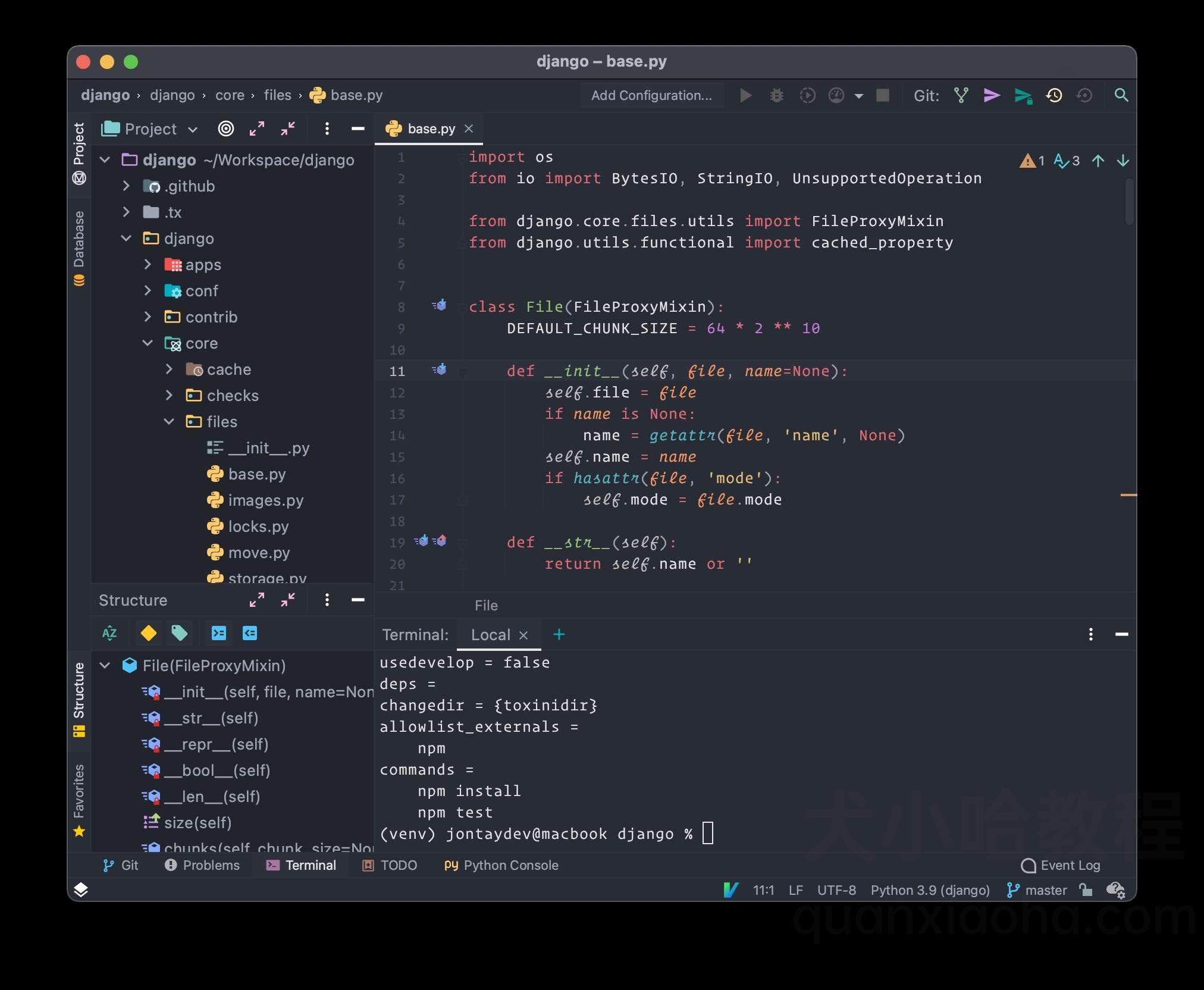This screenshot has height=990, width=1204.
Task: Click Add Configuration button in toolbar
Action: [651, 95]
